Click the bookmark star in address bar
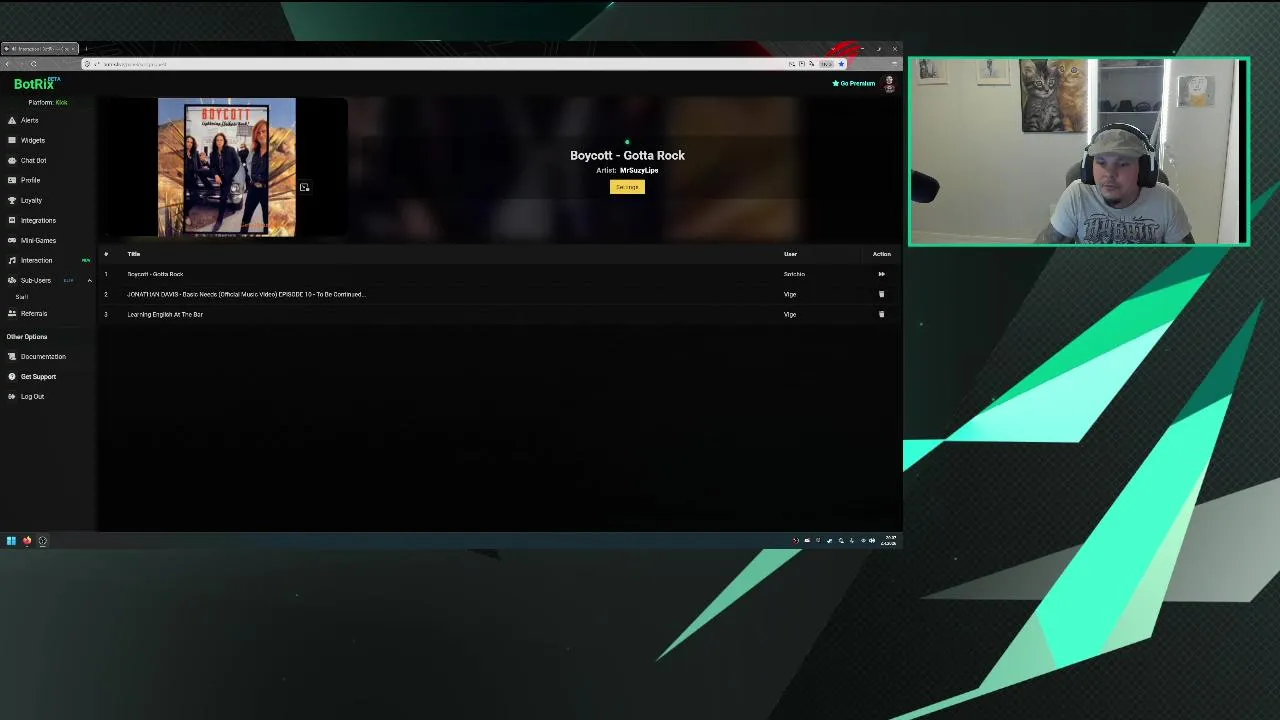 click(841, 64)
